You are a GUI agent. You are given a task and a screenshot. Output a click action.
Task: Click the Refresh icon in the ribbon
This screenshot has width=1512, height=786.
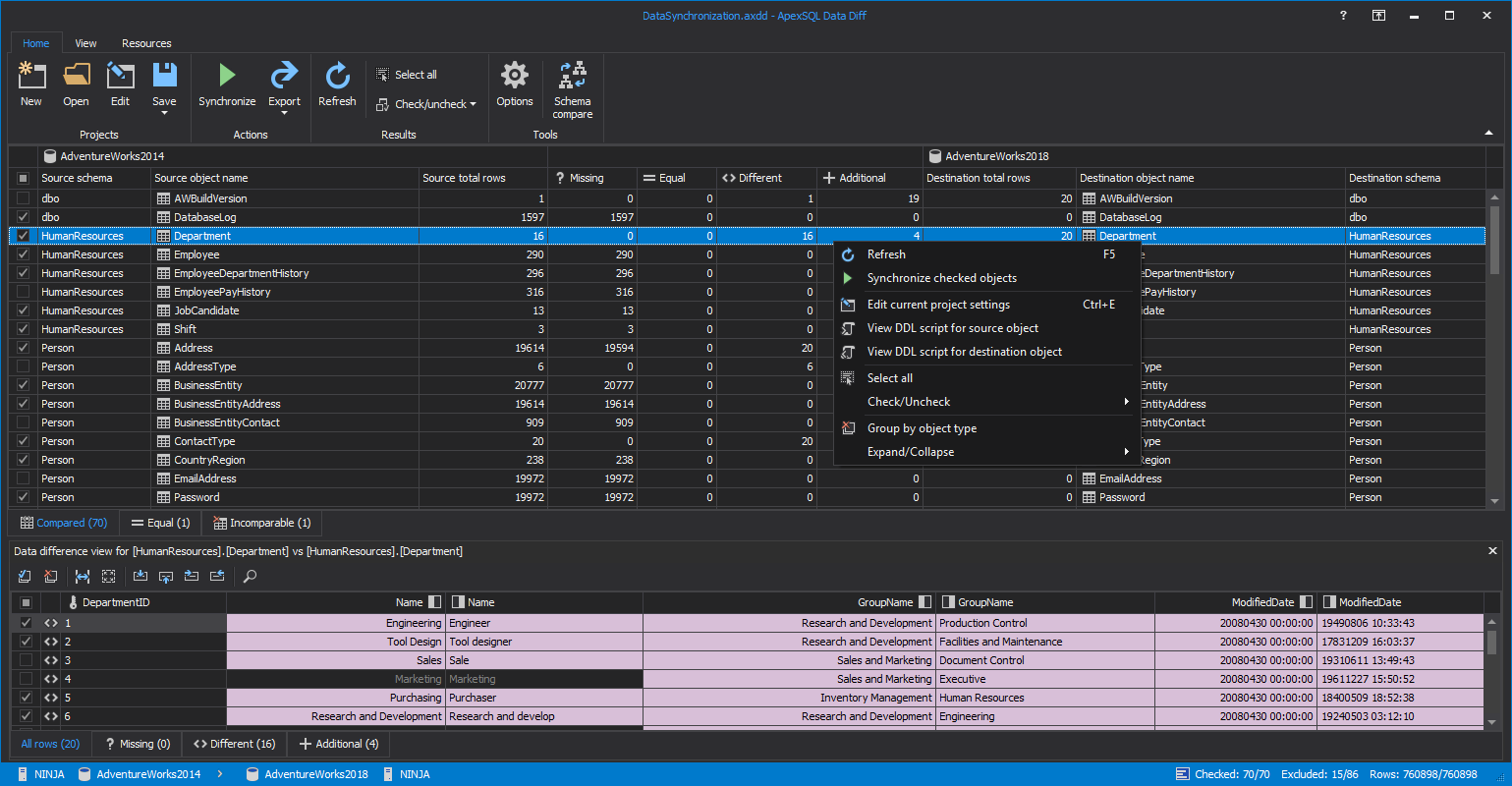pyautogui.click(x=337, y=76)
